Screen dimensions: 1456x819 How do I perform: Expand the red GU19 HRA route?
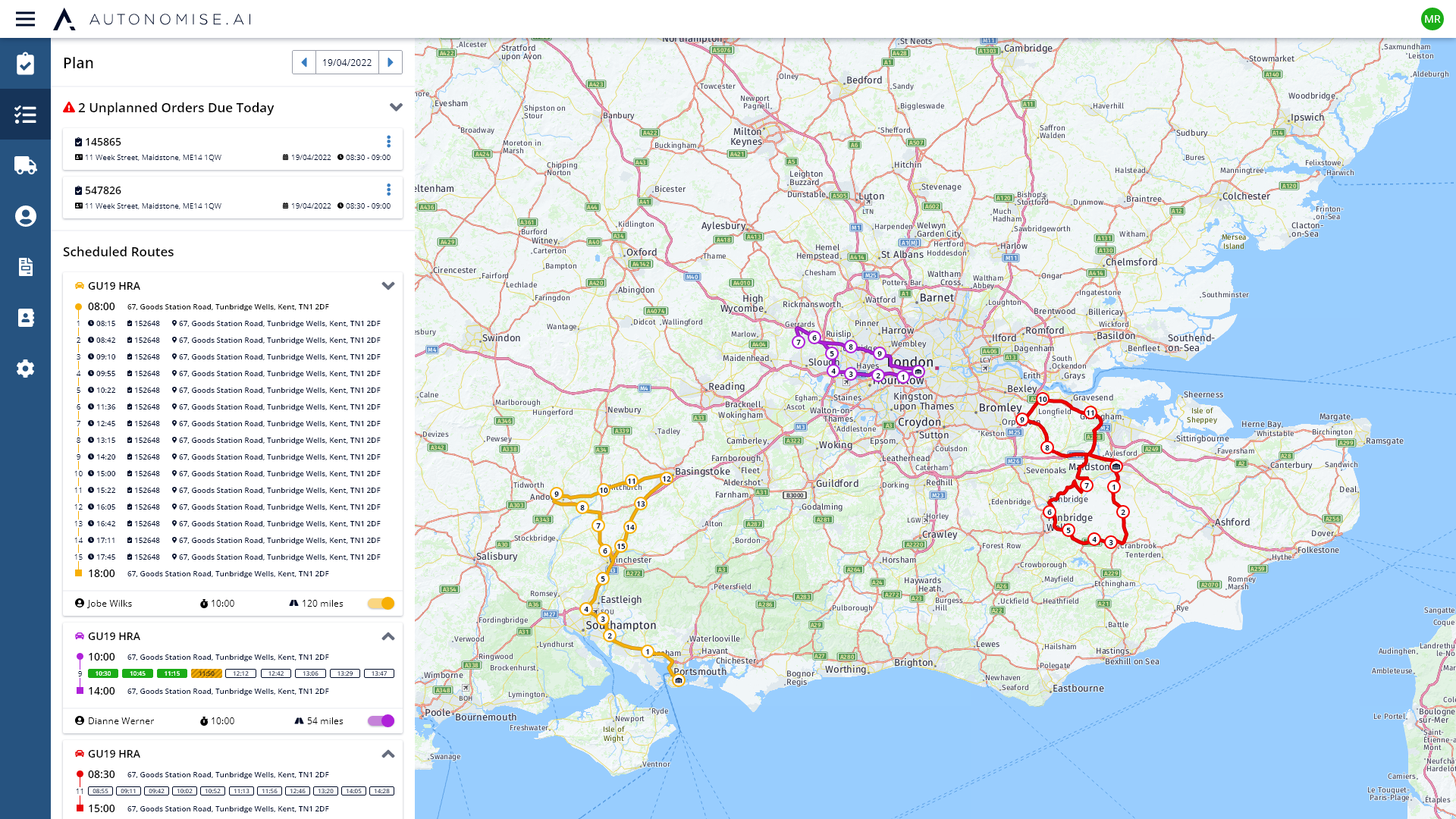pos(388,754)
